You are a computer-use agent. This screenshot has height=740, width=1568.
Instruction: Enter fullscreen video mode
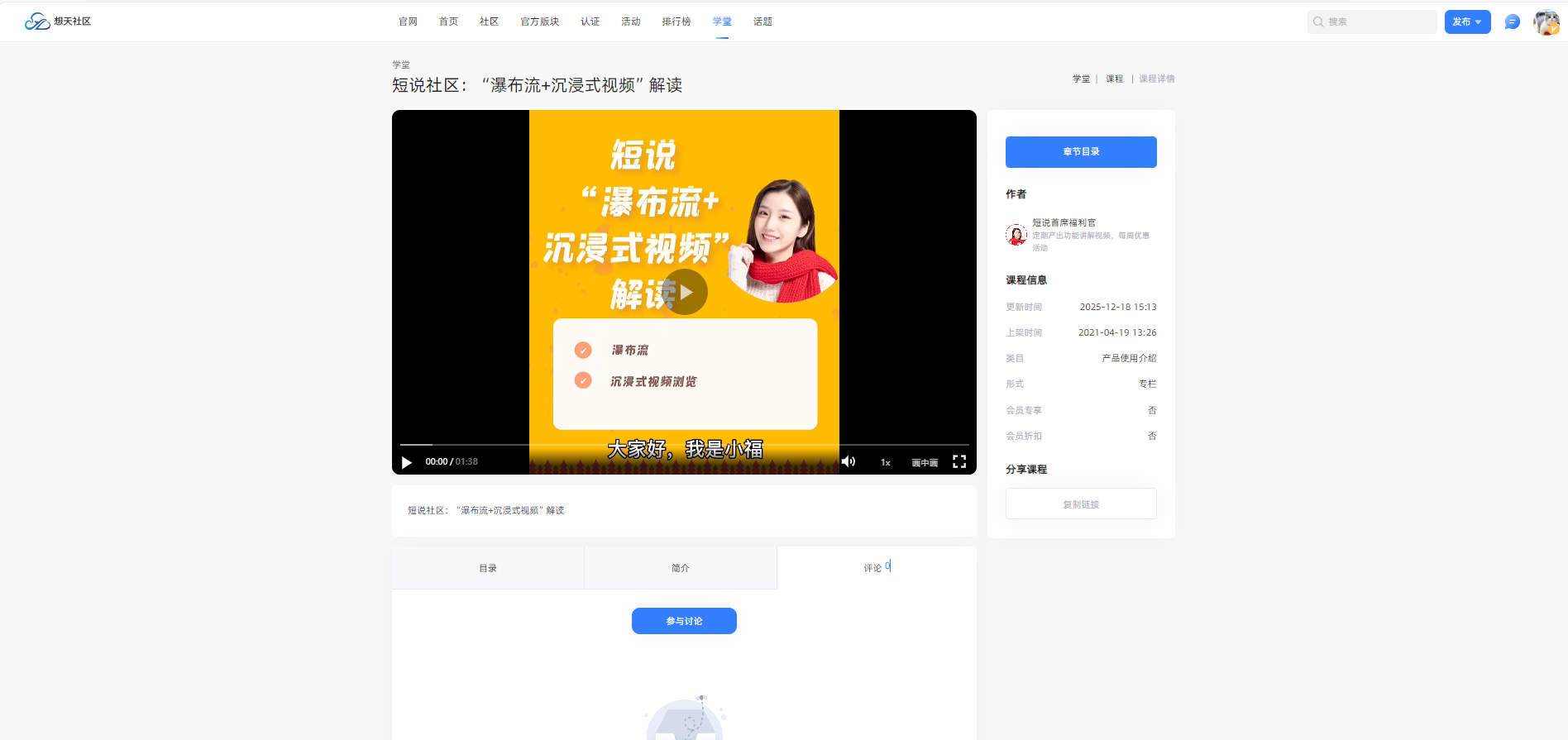959,461
